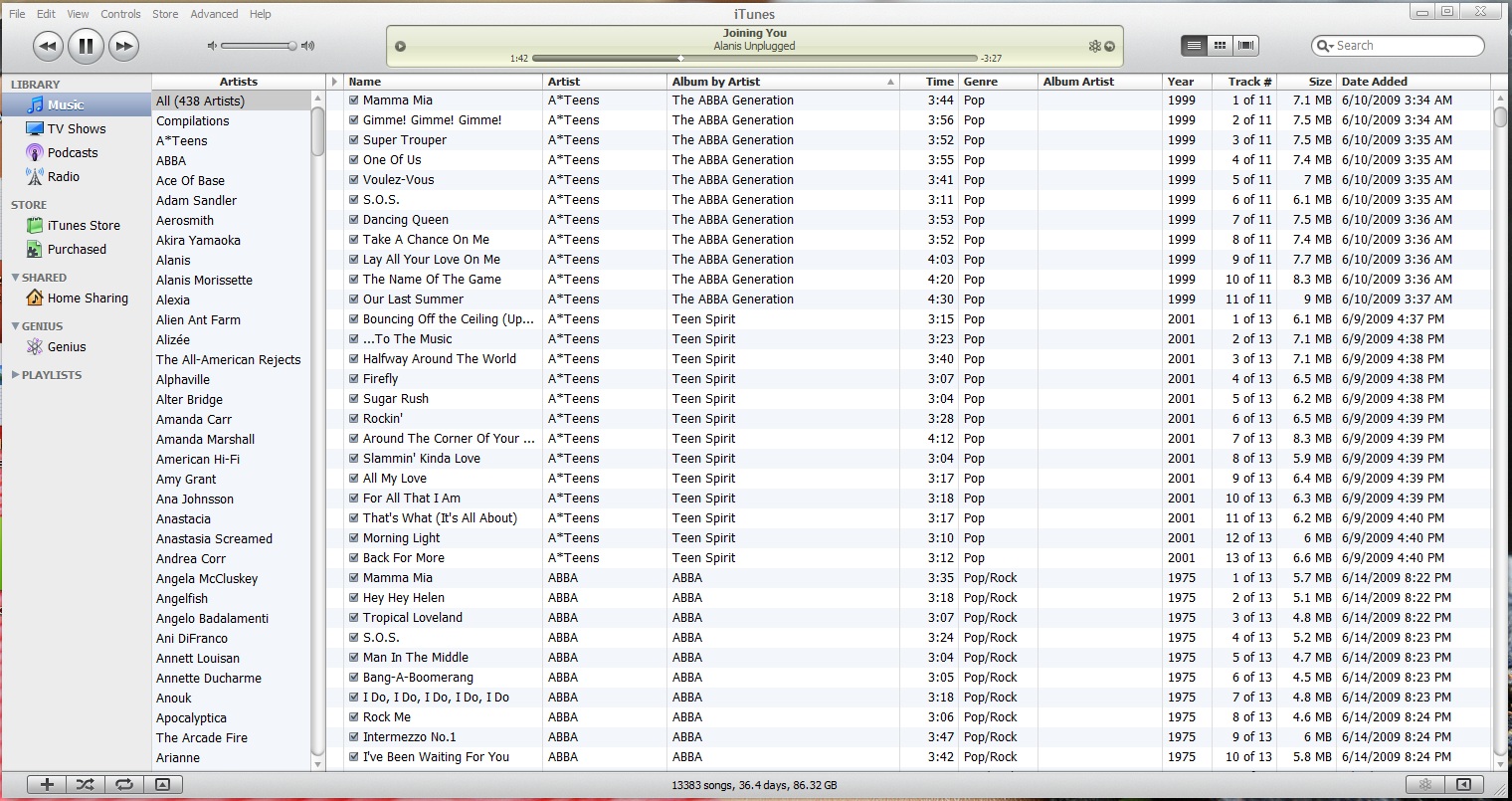Screen dimensions: 1512x801
Task: Open the View menu
Action: [x=78, y=14]
